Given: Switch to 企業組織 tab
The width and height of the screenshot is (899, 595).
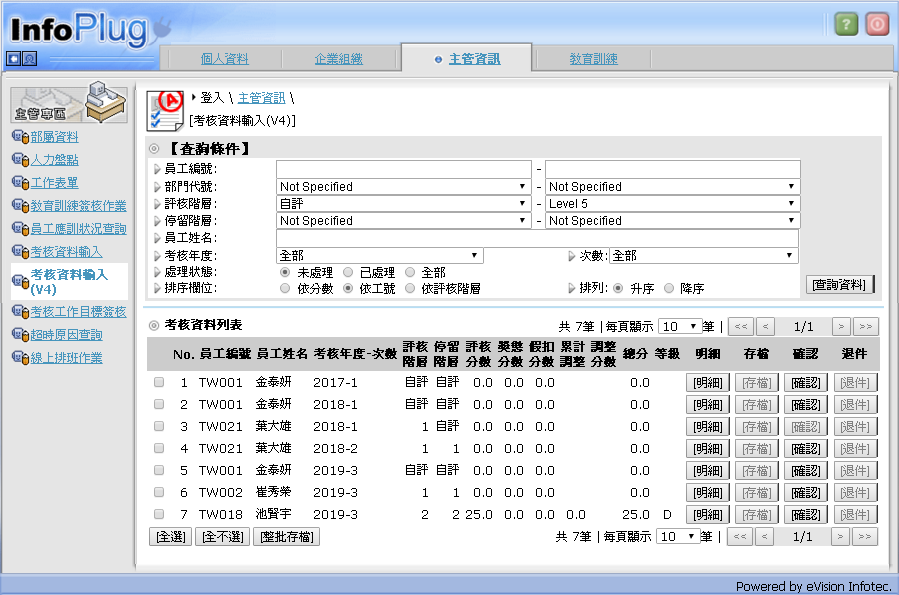Looking at the screenshot, I should [x=339, y=59].
